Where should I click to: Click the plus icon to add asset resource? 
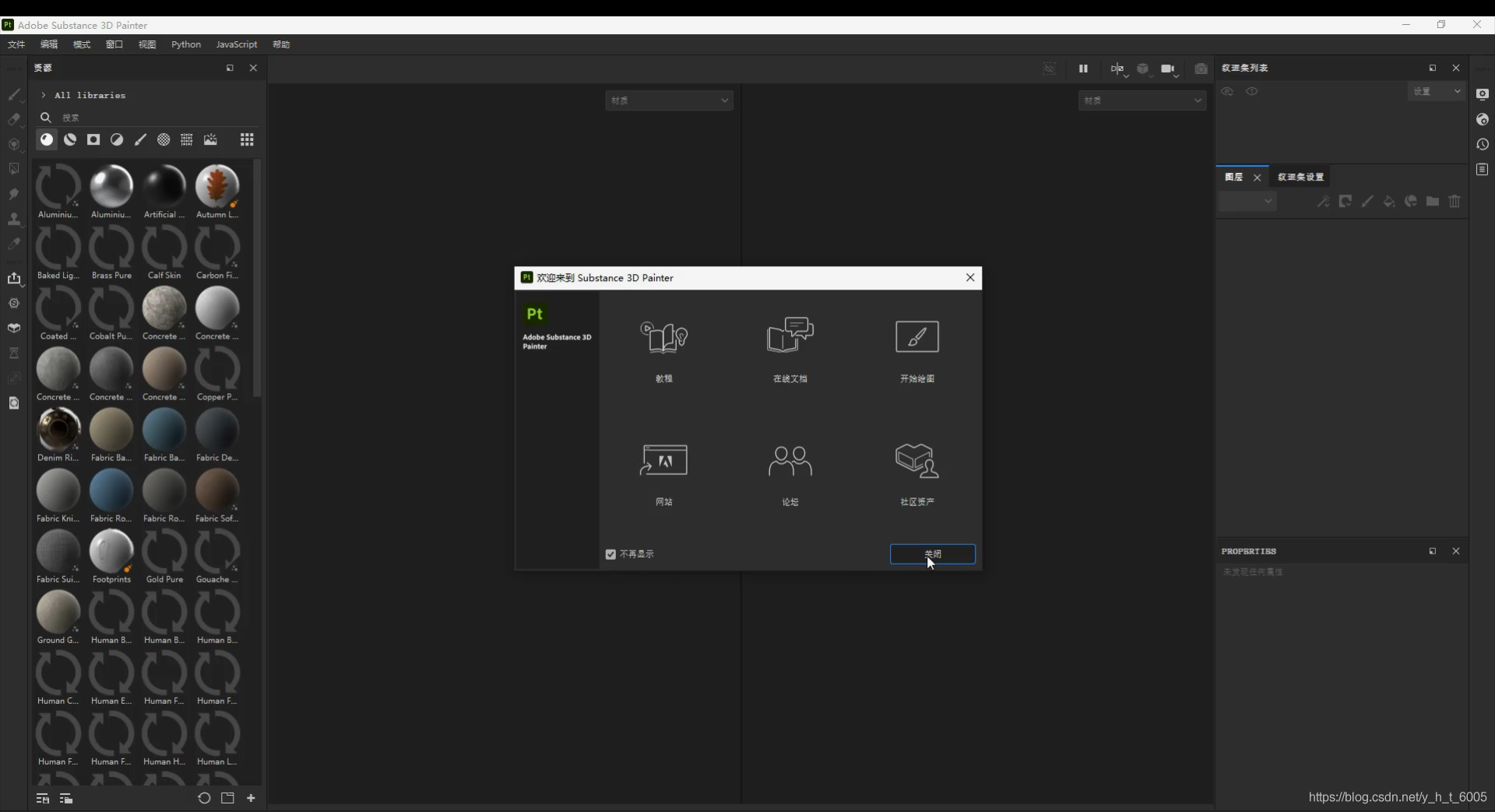click(x=251, y=798)
